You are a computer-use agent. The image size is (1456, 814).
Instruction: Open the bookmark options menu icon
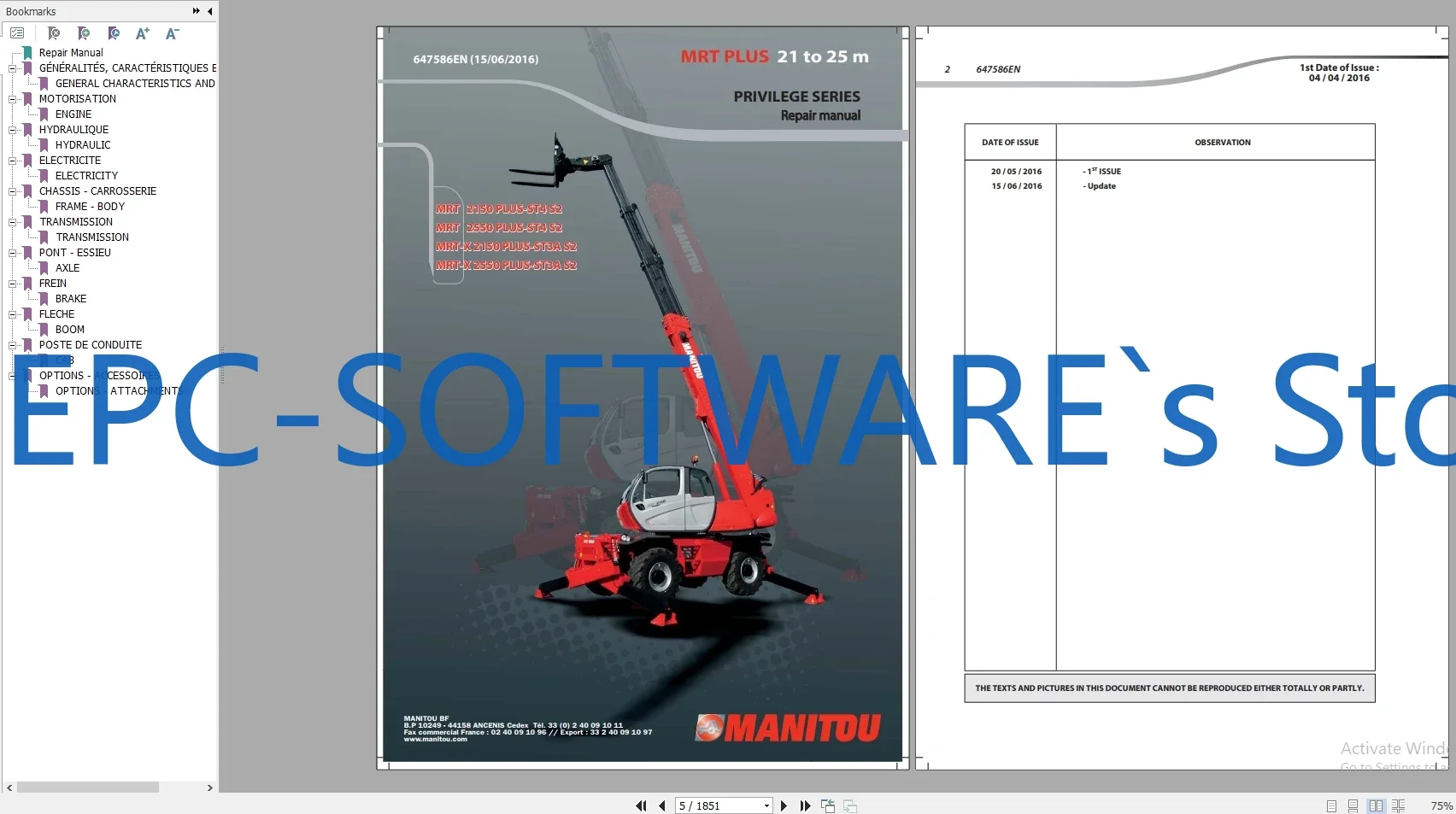point(17,33)
